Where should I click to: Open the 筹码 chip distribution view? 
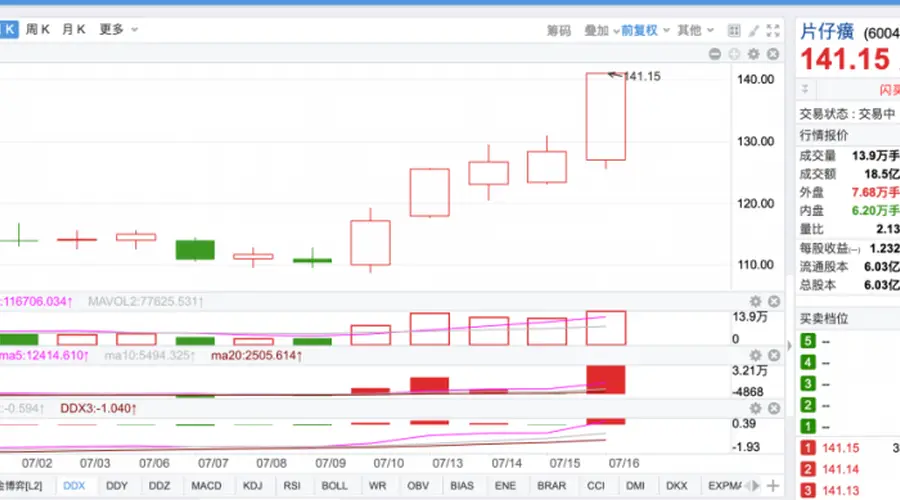558,30
